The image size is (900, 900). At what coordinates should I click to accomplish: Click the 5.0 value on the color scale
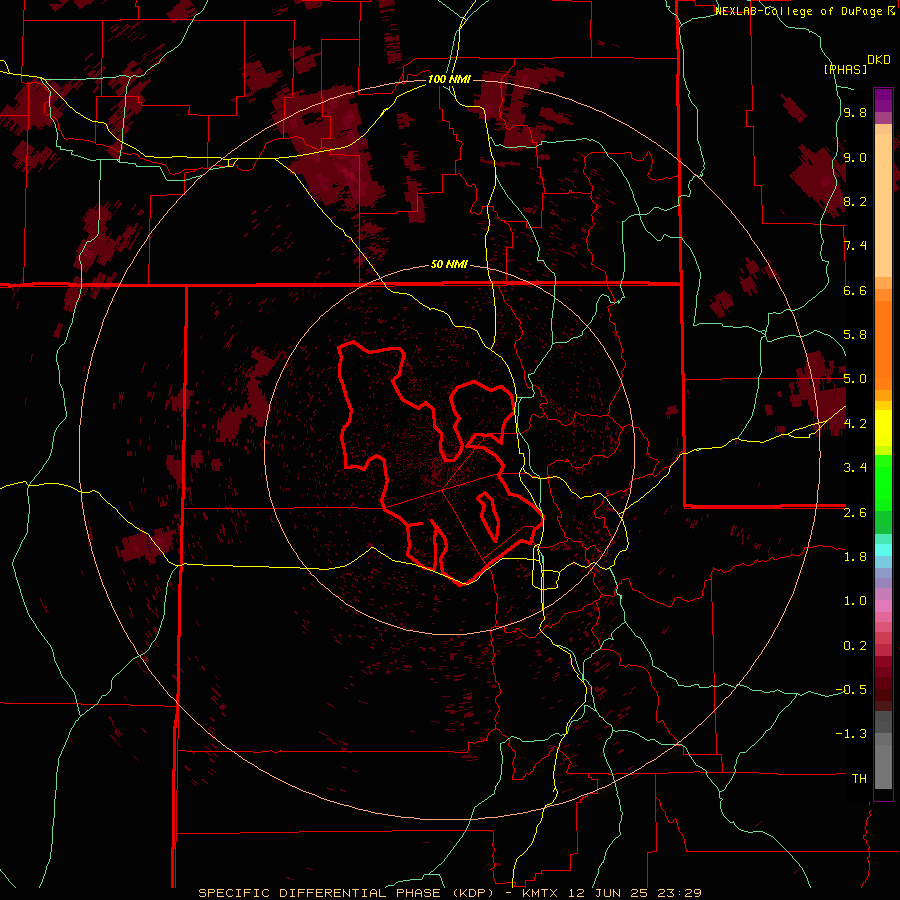(855, 379)
